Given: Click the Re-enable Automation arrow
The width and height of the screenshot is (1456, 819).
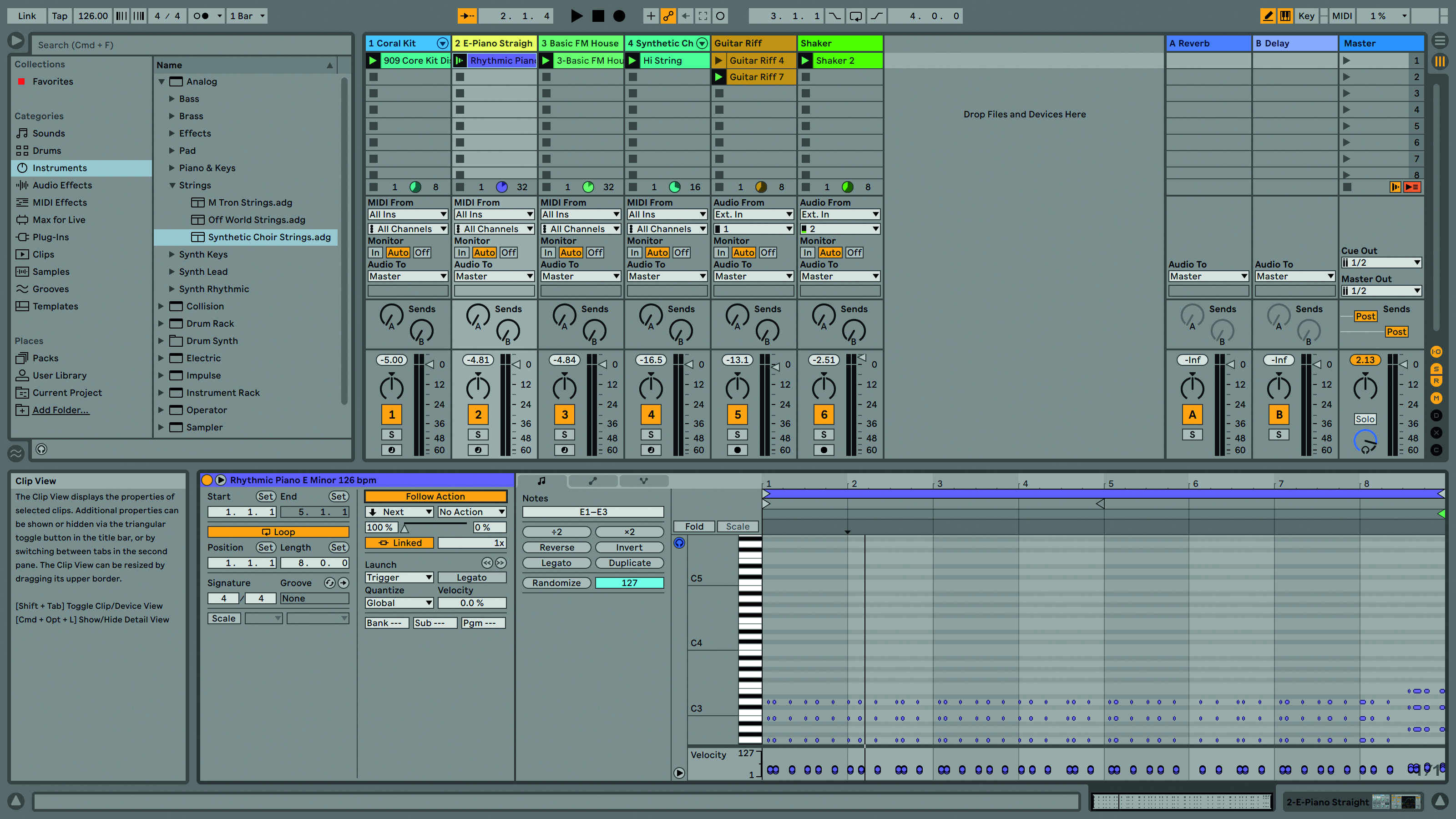Looking at the screenshot, I should (685, 16).
